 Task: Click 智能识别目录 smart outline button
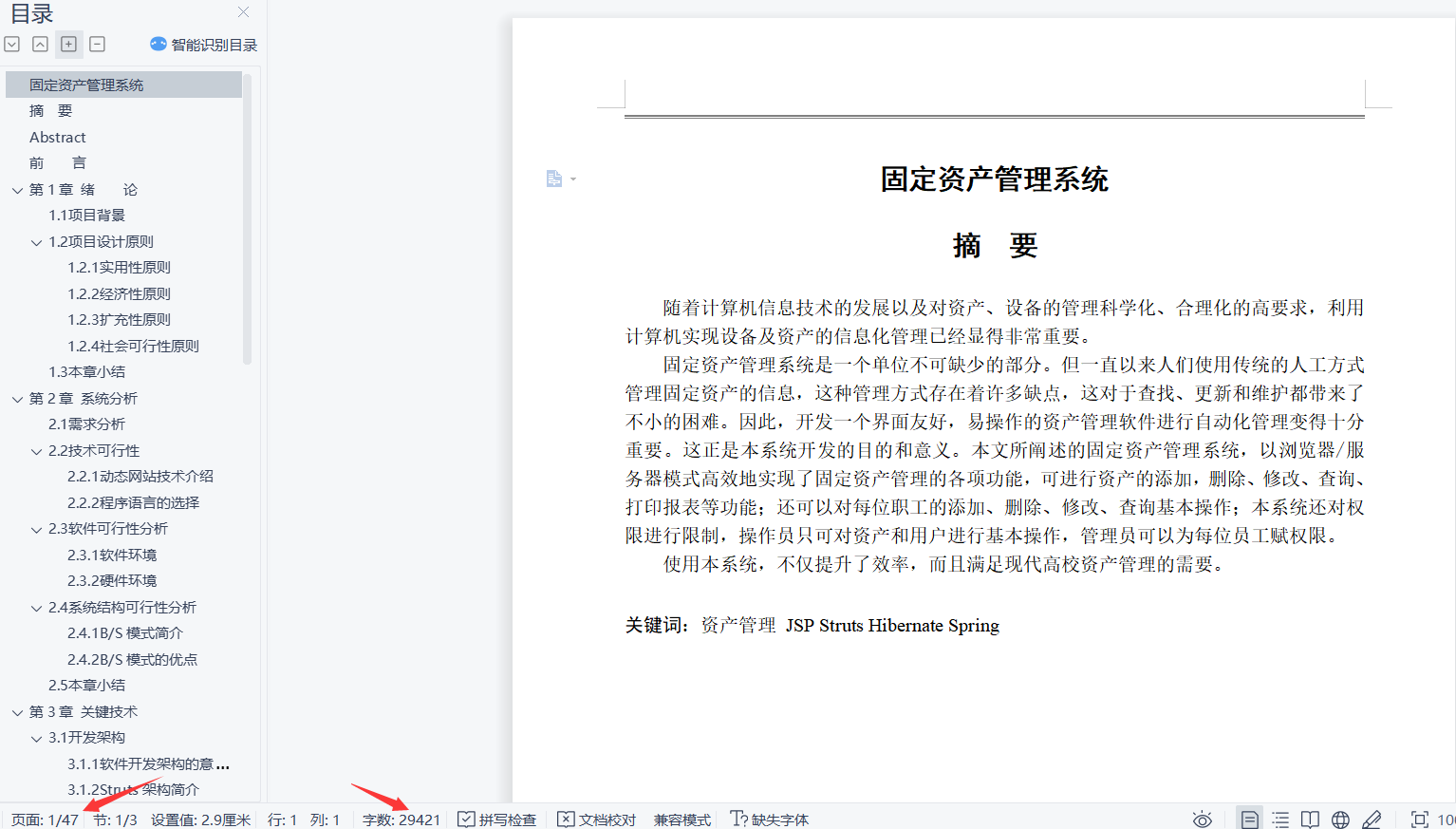point(203,45)
